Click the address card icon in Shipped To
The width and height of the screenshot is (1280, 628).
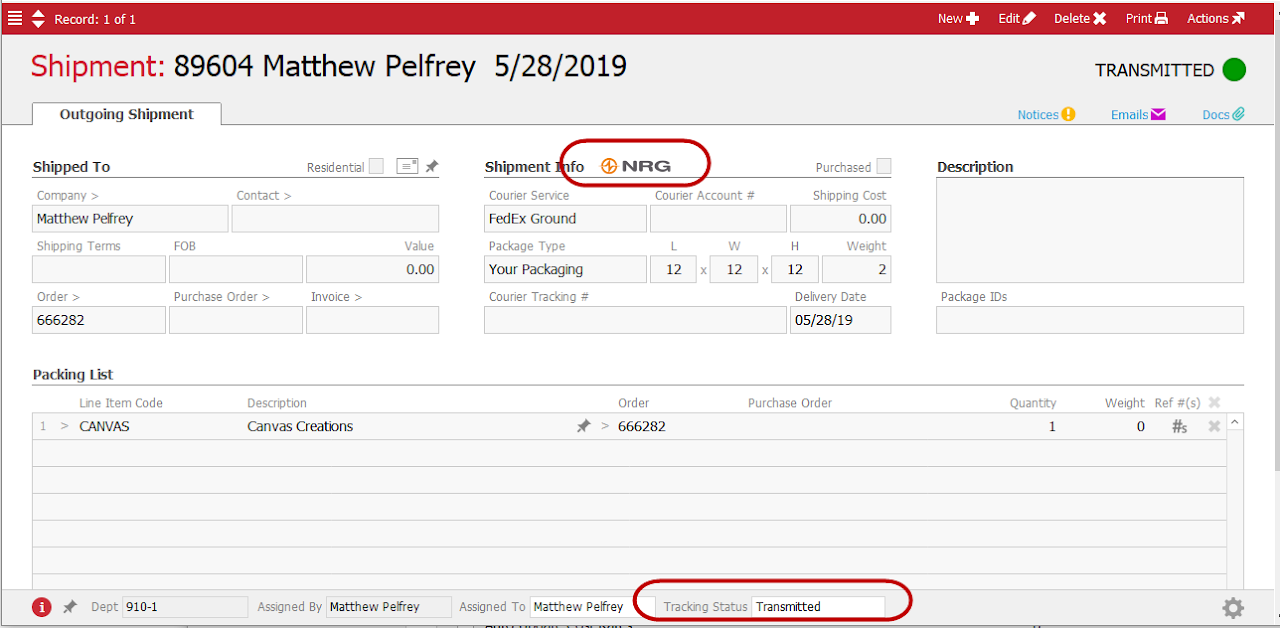[x=407, y=167]
